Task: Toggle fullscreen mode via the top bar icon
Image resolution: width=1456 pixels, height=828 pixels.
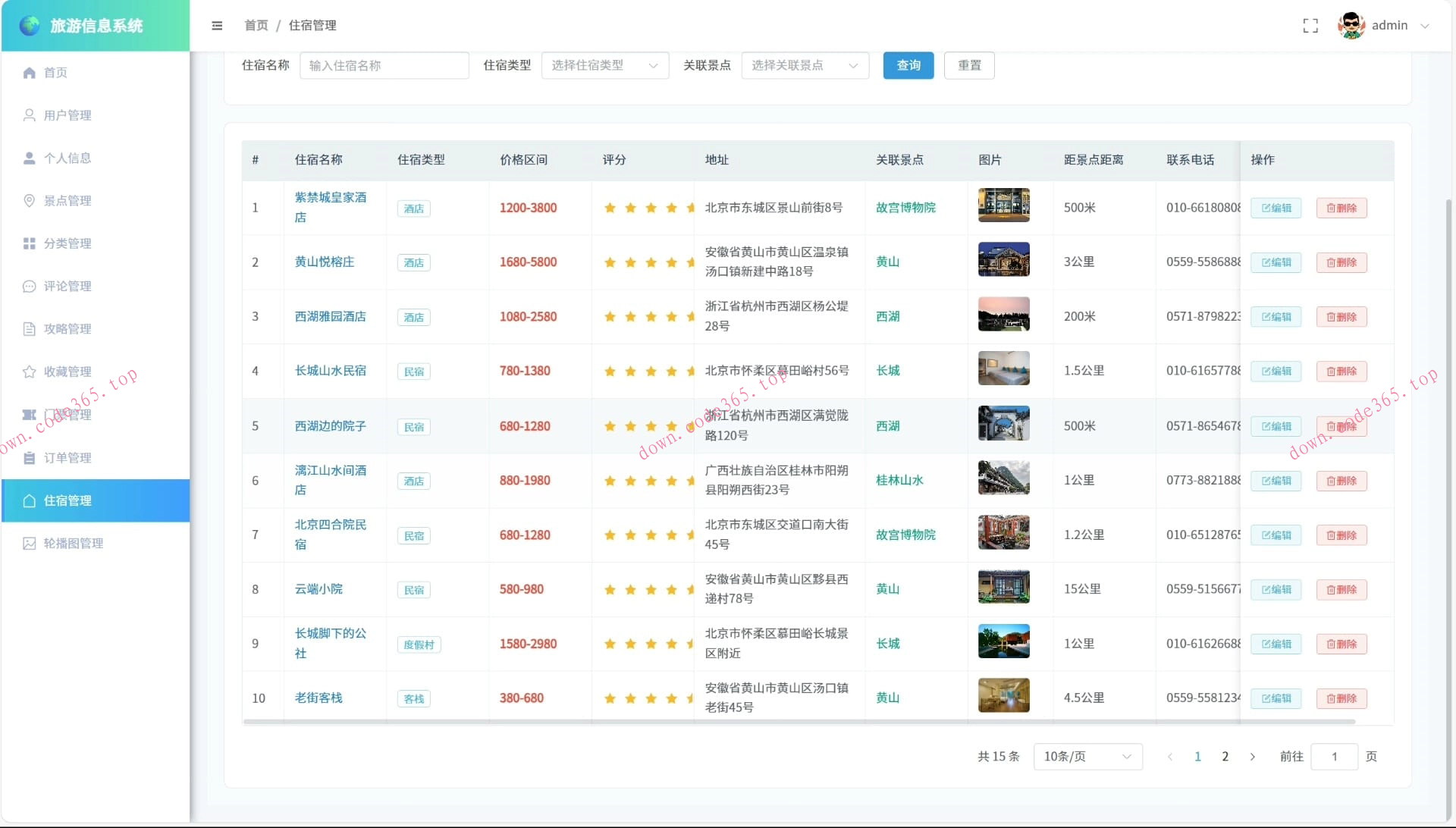Action: click(x=1310, y=26)
